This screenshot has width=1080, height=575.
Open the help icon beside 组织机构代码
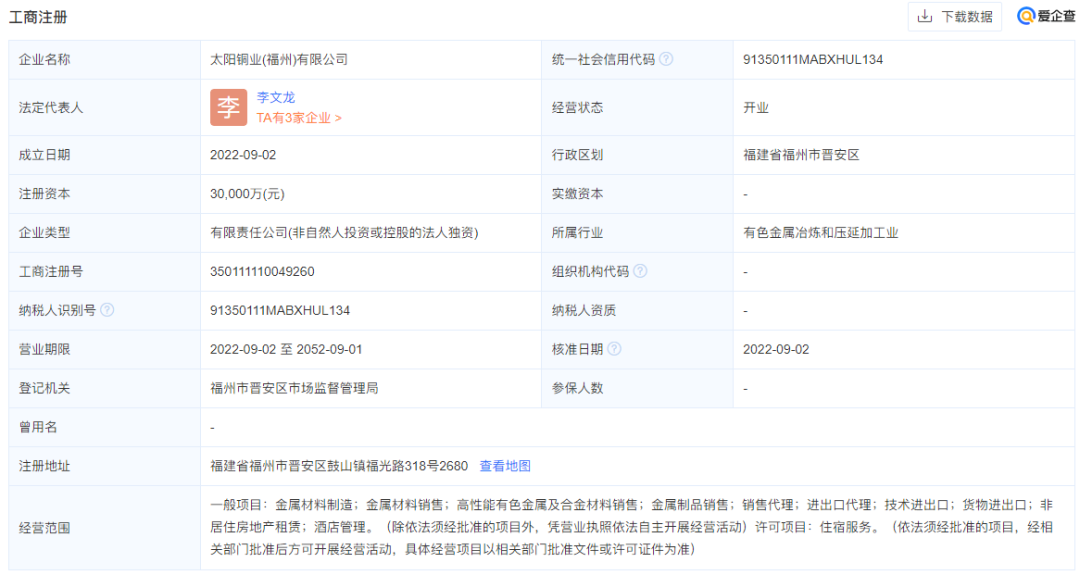[x=640, y=271]
